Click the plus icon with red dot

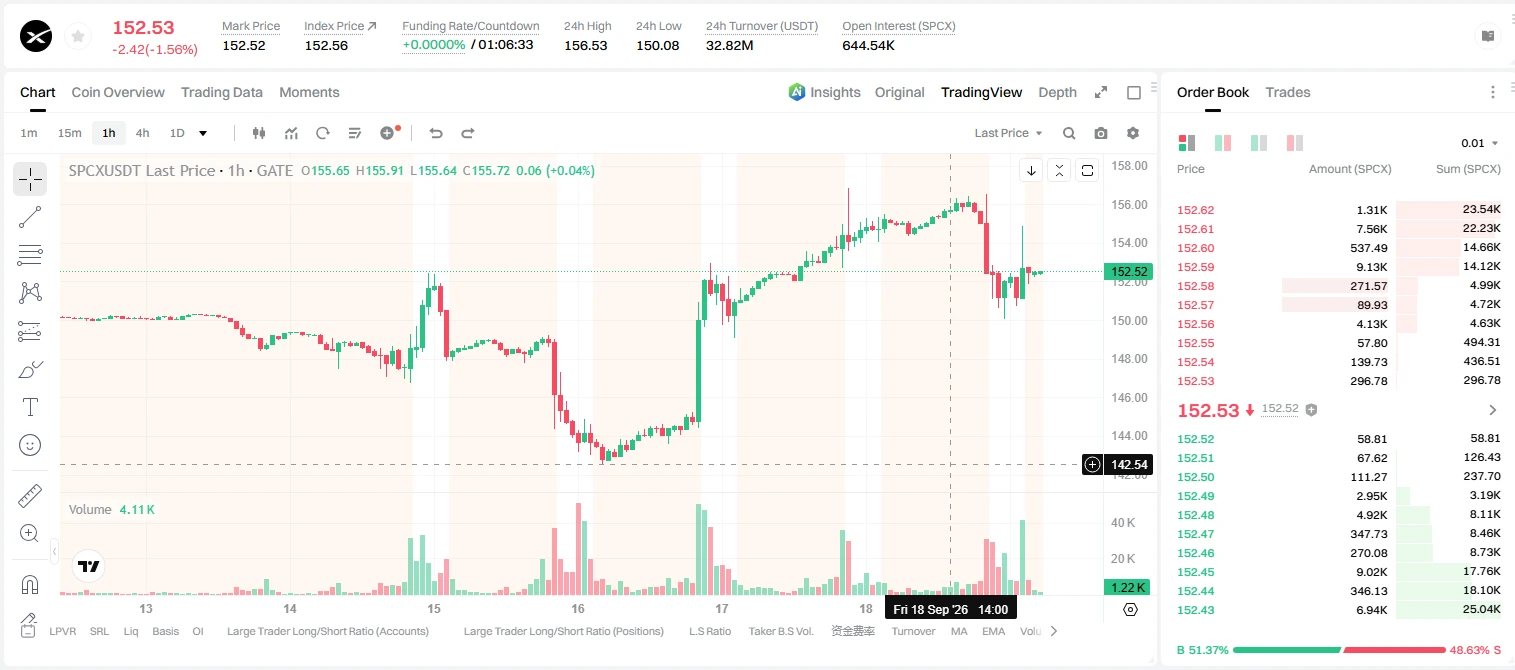click(389, 133)
